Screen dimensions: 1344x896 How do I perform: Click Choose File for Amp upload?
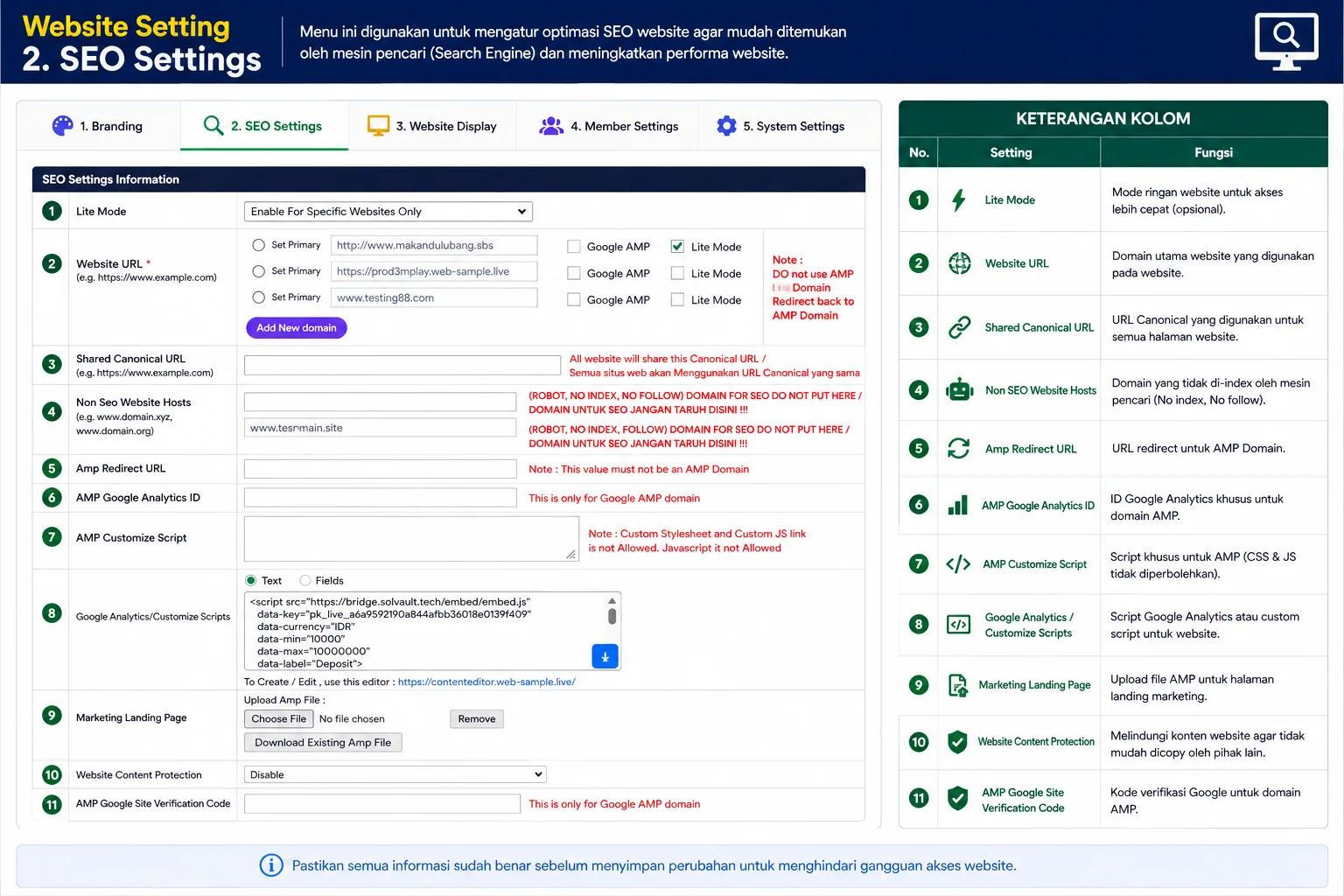click(x=279, y=719)
